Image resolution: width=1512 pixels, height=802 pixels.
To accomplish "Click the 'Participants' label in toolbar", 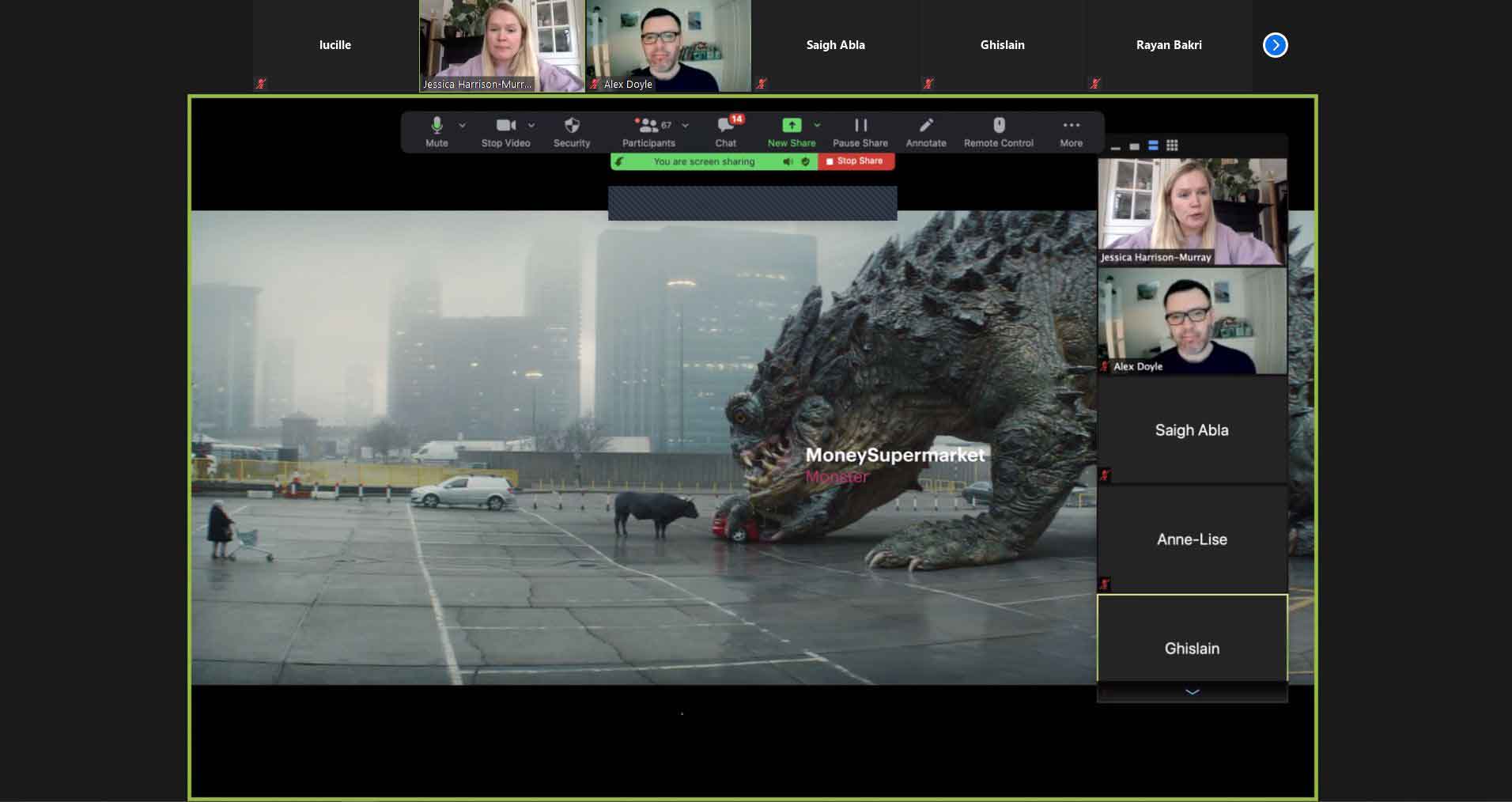I will [x=648, y=143].
